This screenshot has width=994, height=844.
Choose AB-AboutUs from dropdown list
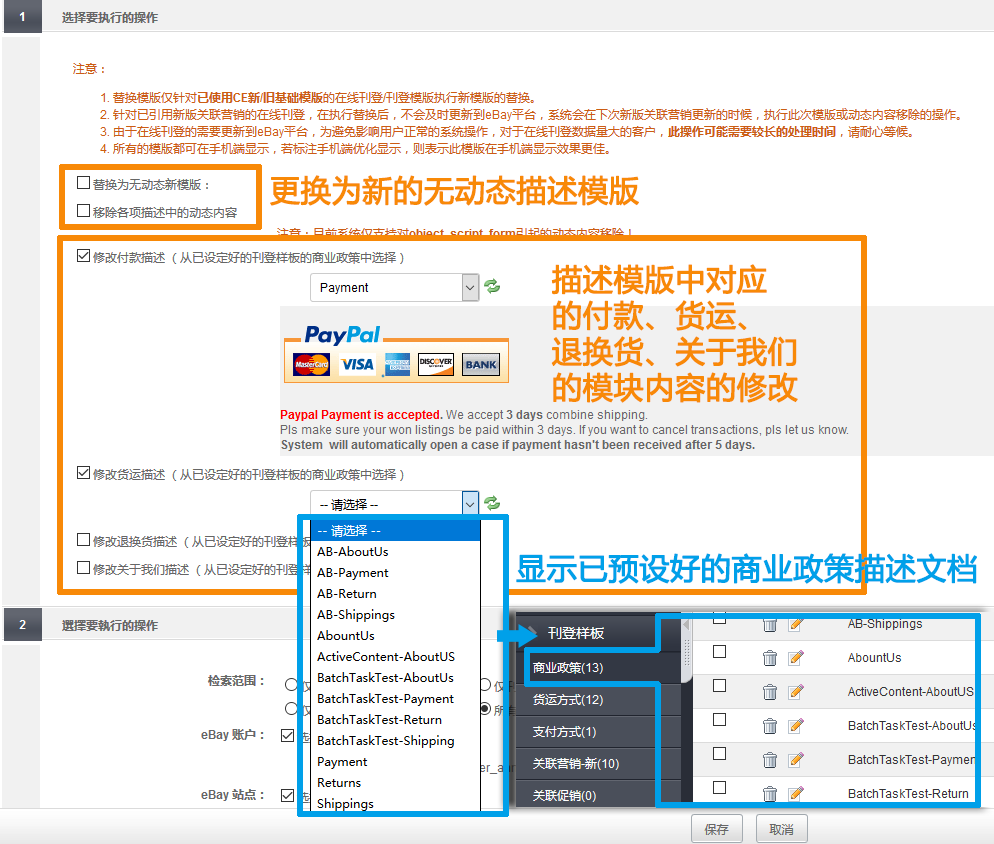pos(396,552)
